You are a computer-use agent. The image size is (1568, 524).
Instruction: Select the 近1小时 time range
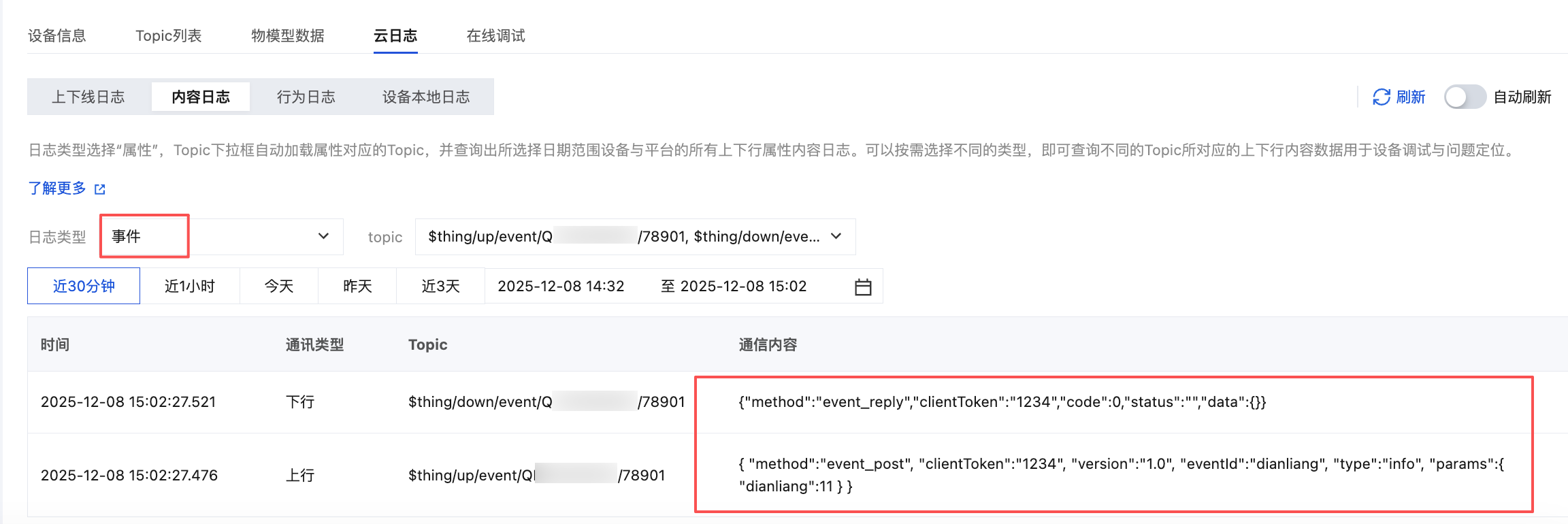[190, 286]
